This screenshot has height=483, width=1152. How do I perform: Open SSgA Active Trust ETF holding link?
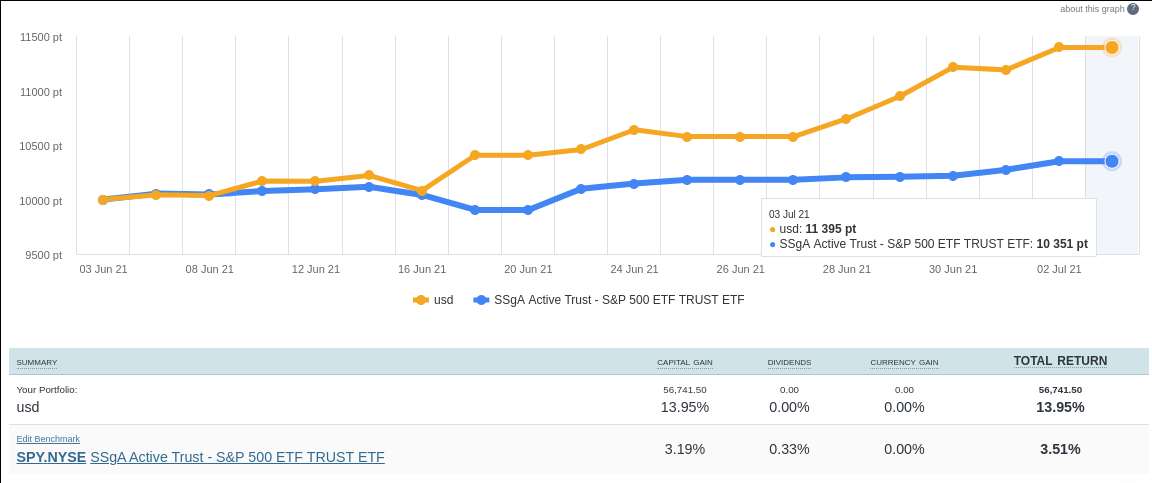coord(237,457)
